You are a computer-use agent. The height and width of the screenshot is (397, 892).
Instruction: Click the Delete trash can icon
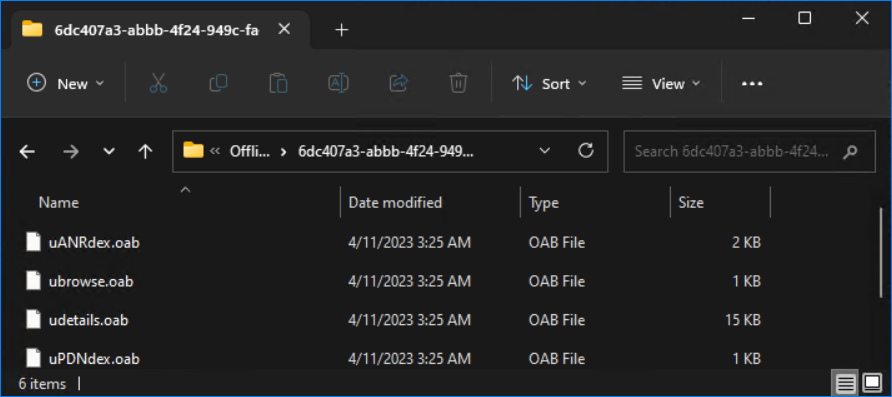point(458,84)
